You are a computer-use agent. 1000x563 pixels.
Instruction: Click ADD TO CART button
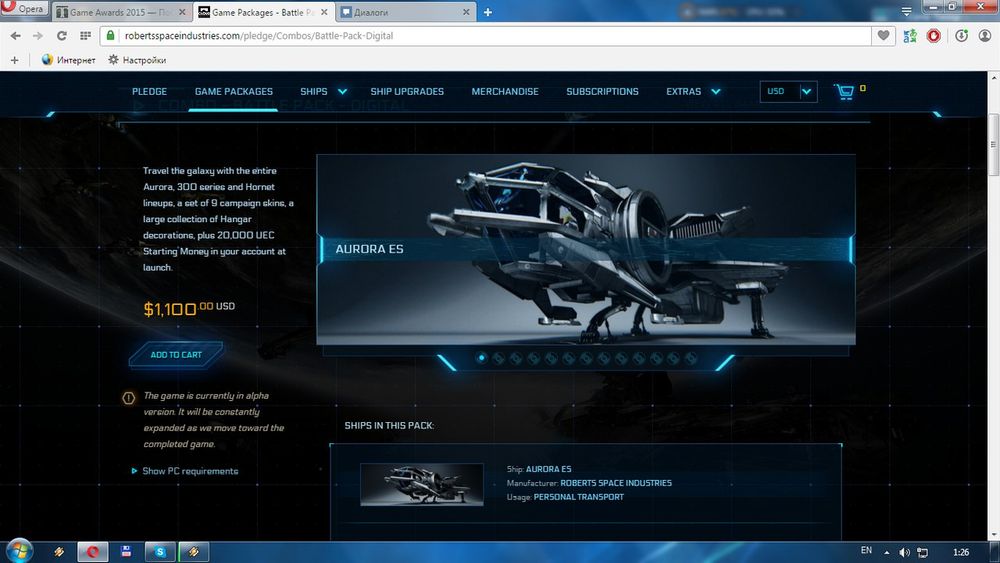pos(176,355)
